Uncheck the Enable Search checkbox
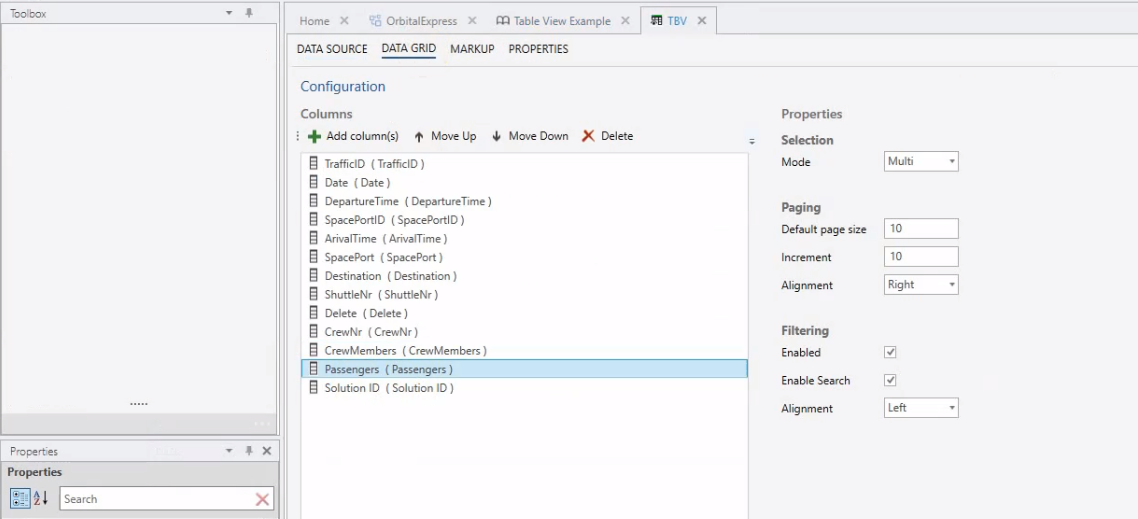Viewport: 1138px width, 519px height. pos(891,381)
